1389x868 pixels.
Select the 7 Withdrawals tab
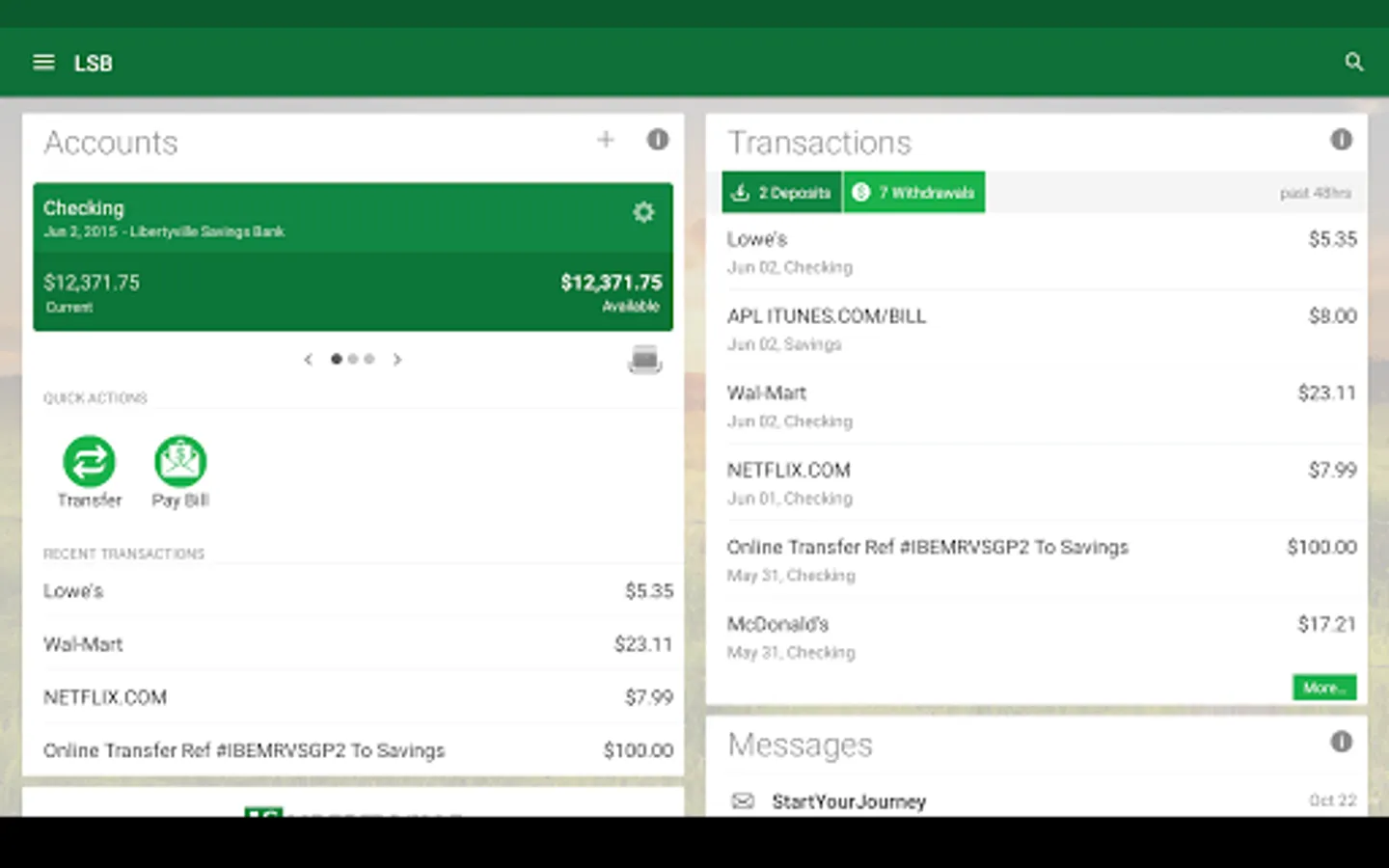click(x=914, y=193)
